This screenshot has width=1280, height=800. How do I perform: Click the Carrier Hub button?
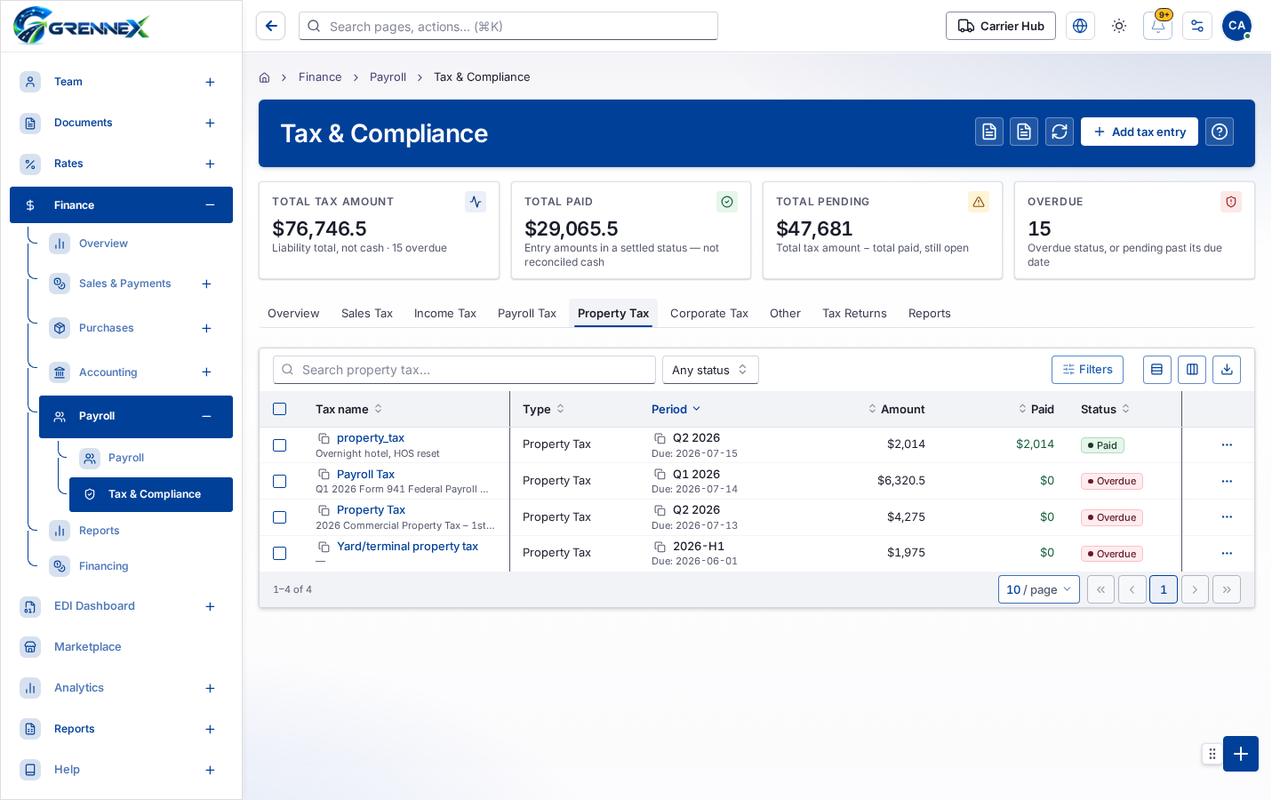pos(1001,26)
